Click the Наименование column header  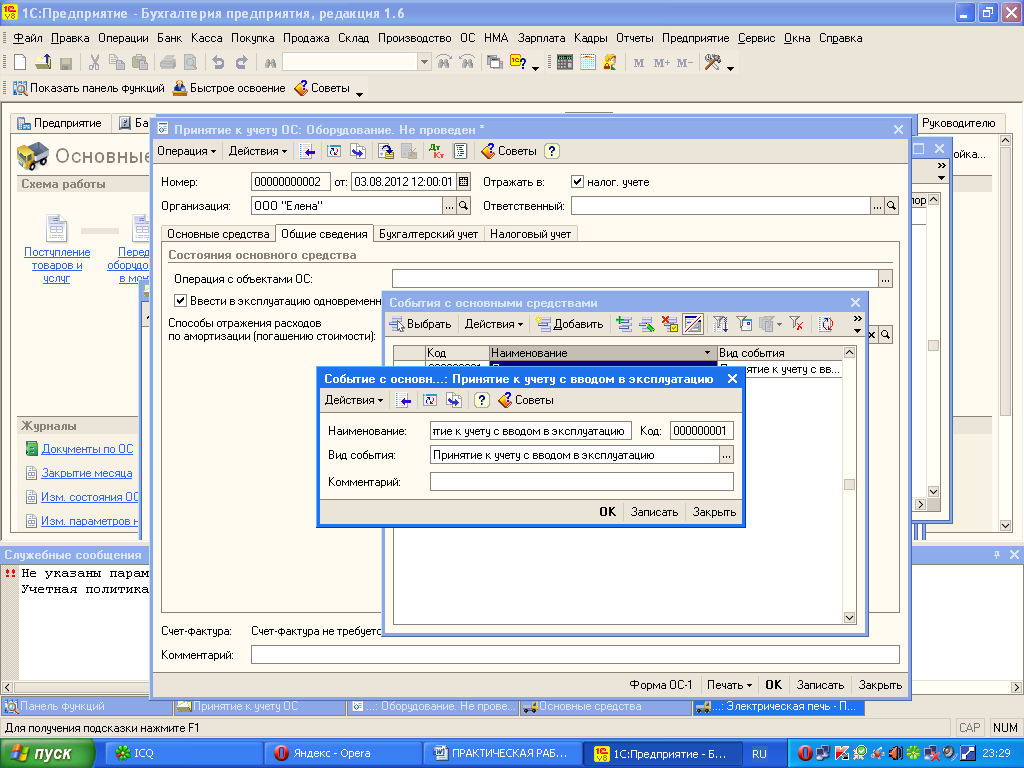(x=601, y=353)
